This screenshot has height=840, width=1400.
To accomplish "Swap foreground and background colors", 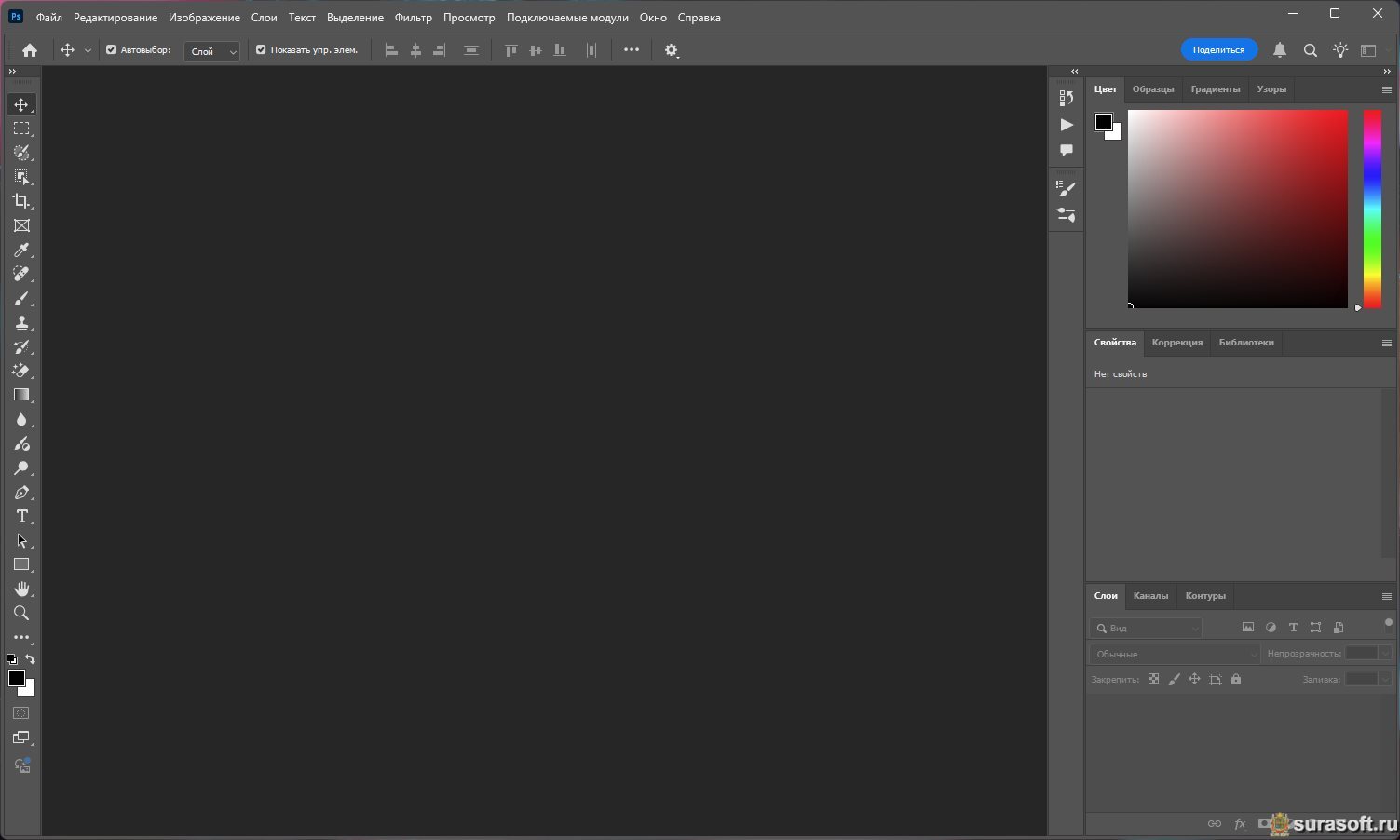I will [30, 659].
